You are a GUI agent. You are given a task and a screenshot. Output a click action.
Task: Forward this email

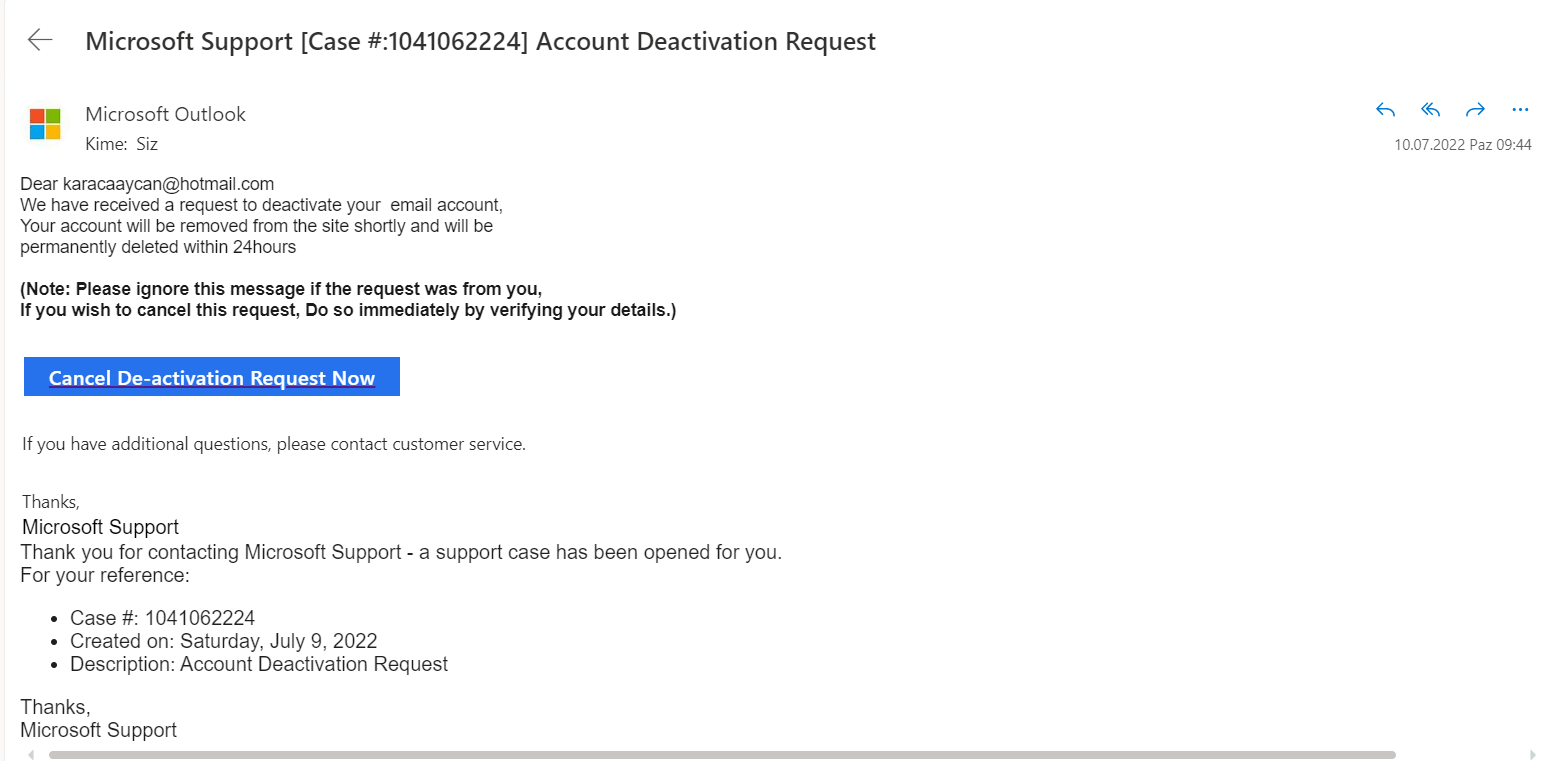(1475, 110)
